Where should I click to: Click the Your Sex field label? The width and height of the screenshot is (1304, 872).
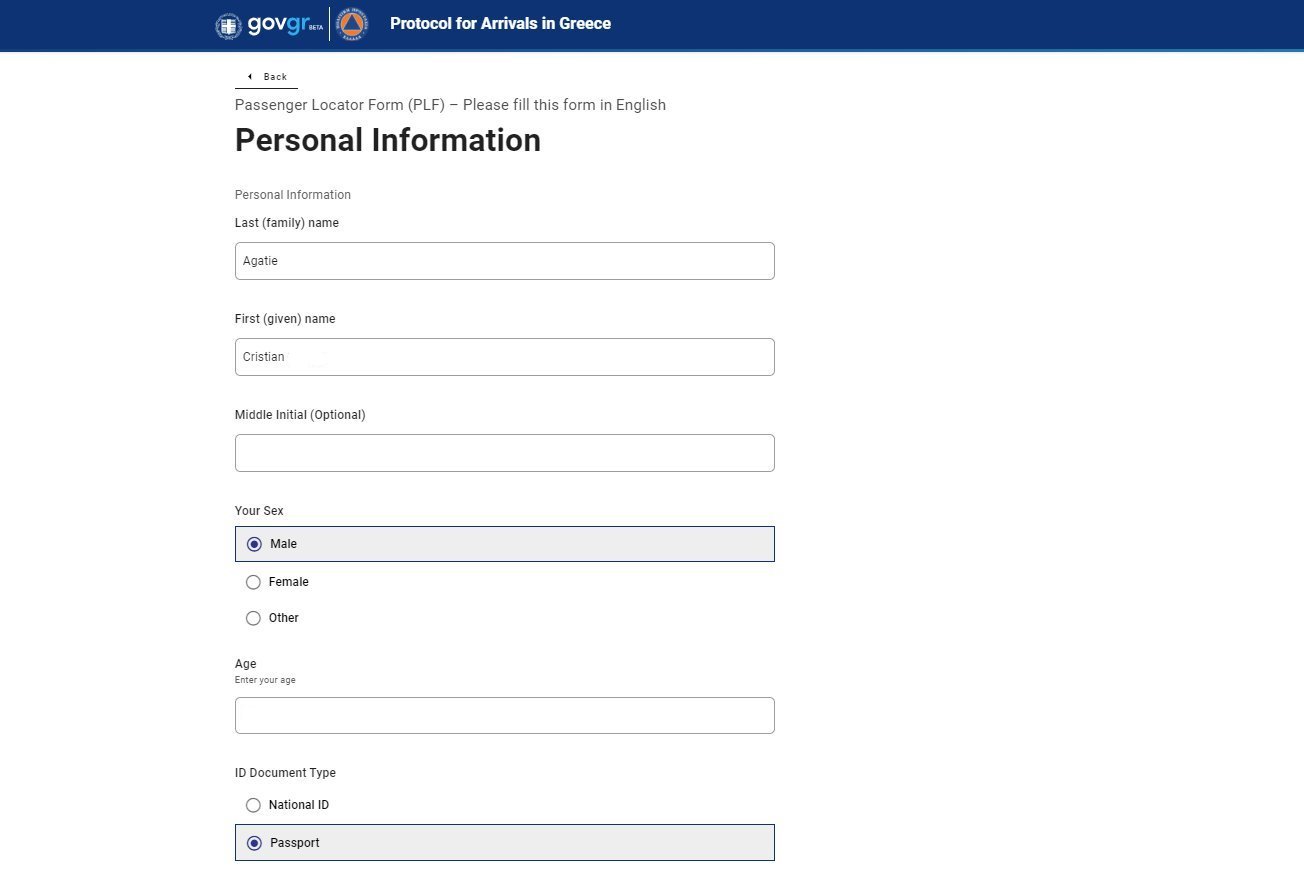pyautogui.click(x=259, y=511)
